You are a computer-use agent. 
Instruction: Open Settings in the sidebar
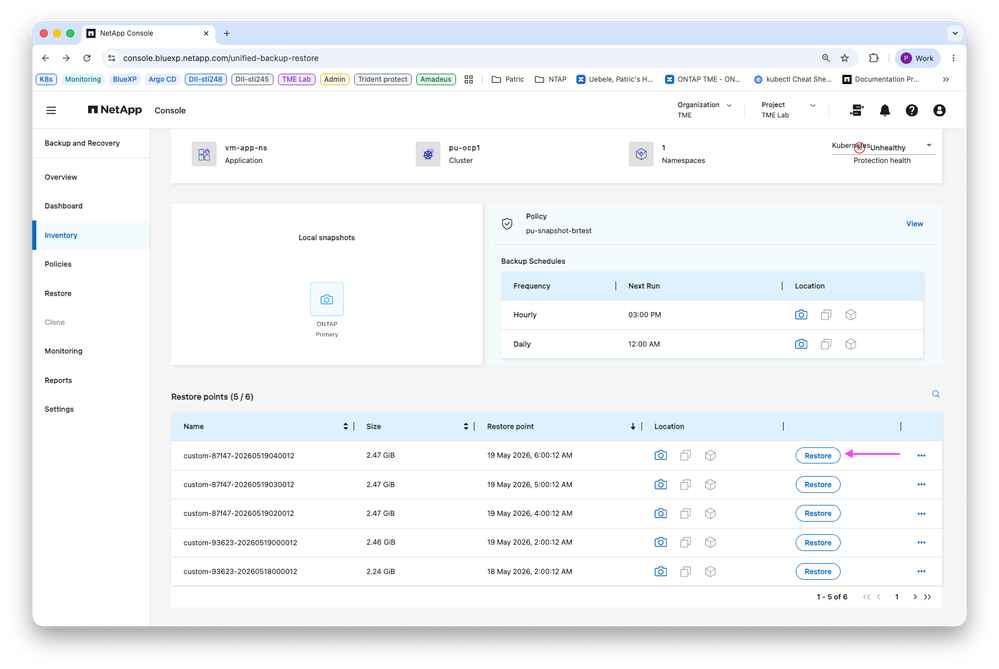[59, 409]
